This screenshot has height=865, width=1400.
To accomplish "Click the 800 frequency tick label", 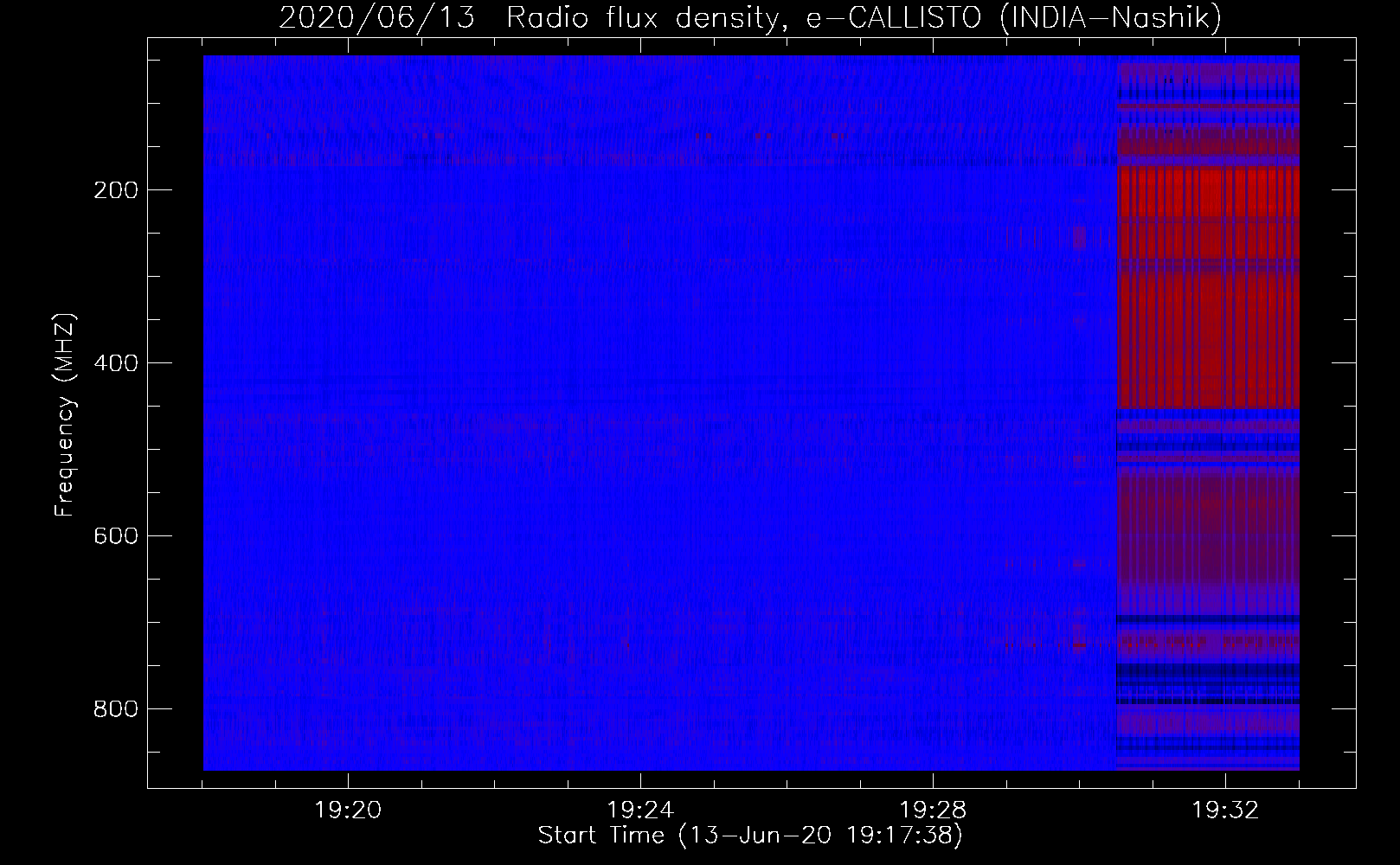I will [x=115, y=709].
